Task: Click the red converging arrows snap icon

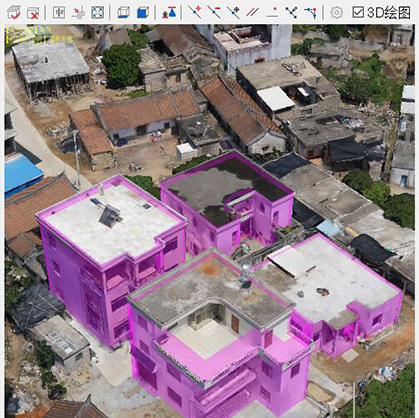Action: 78,13
